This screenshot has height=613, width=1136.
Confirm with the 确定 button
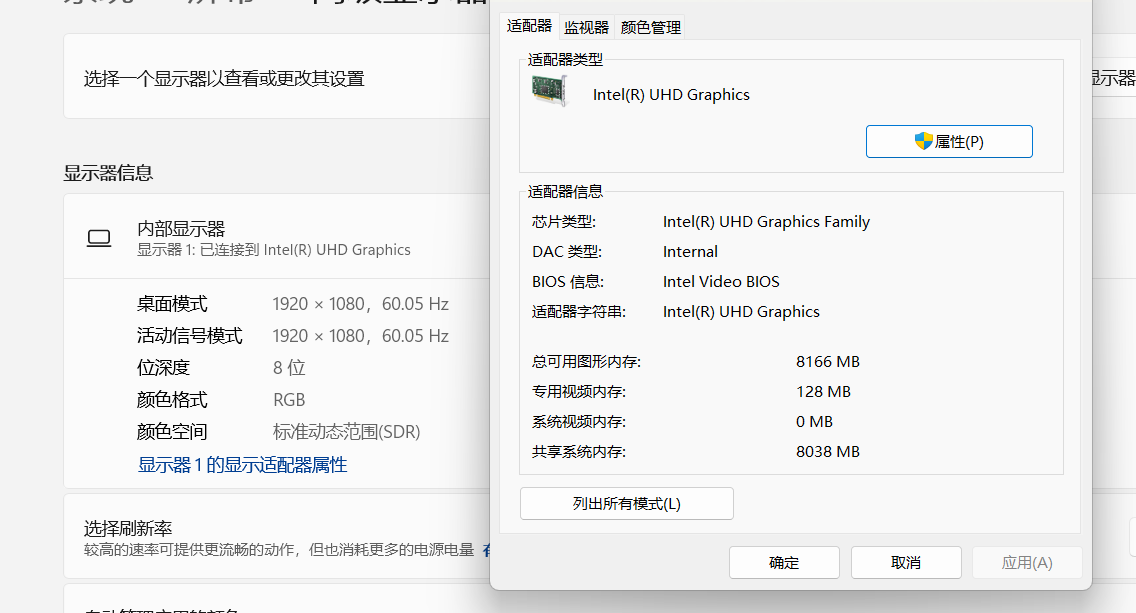click(x=784, y=562)
